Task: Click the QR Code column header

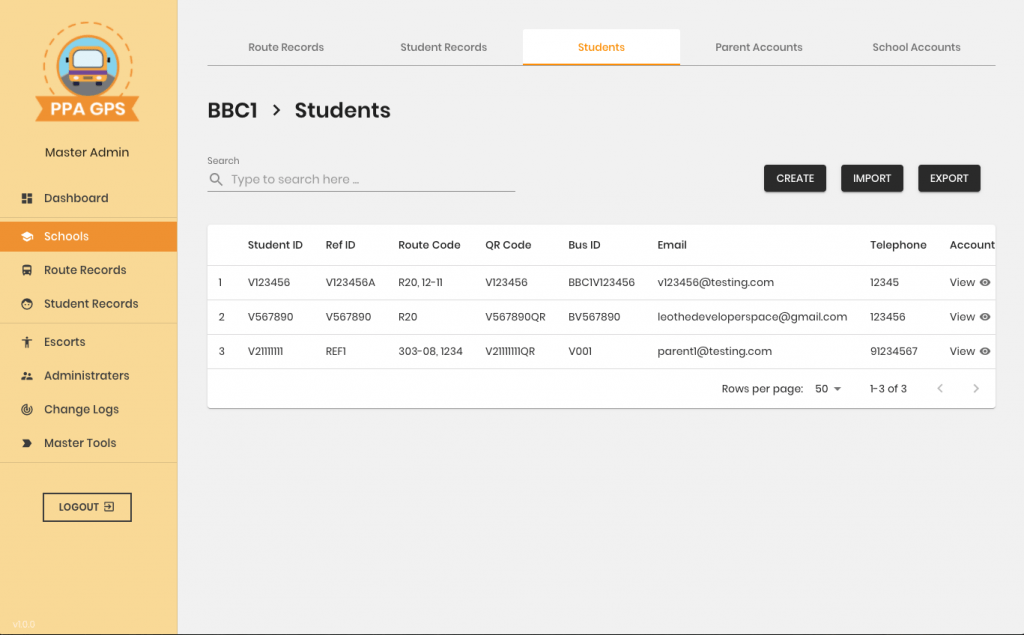Action: coord(508,245)
